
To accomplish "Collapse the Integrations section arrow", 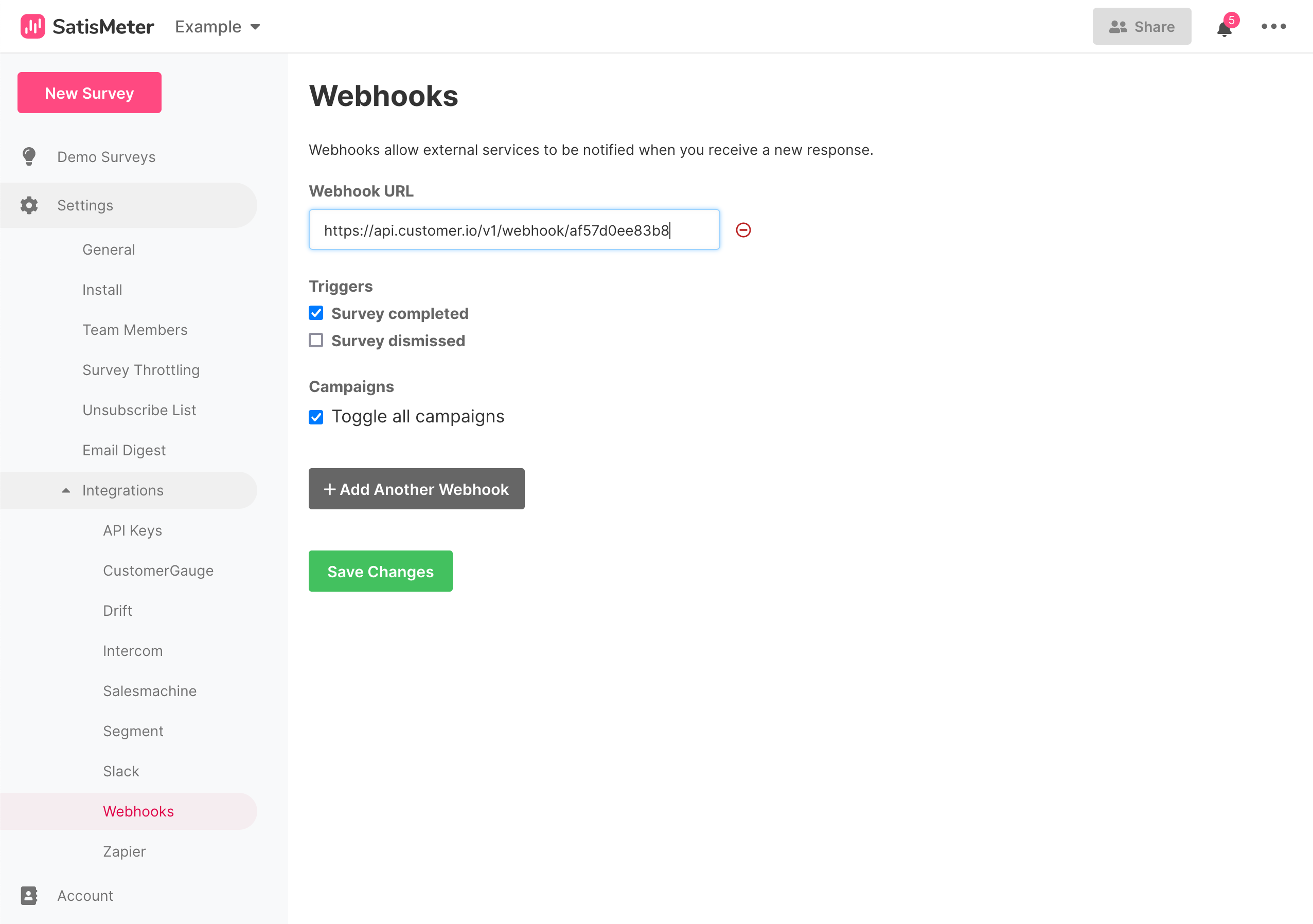I will pyautogui.click(x=66, y=491).
